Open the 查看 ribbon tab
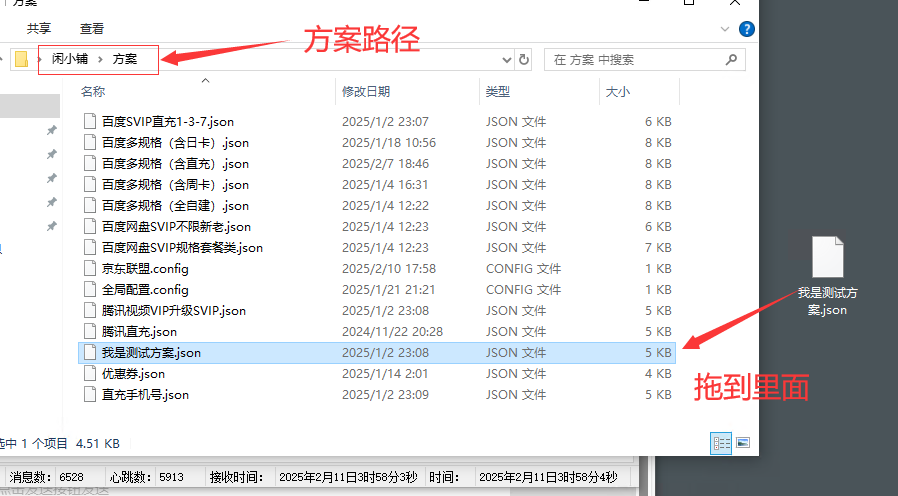Viewport: 898px width, 496px height. (x=92, y=28)
